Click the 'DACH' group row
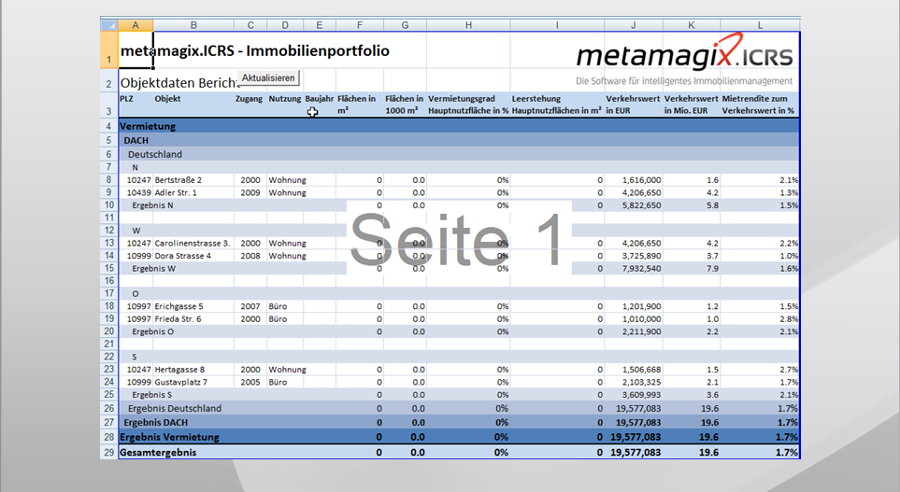900x492 pixels. (459, 141)
